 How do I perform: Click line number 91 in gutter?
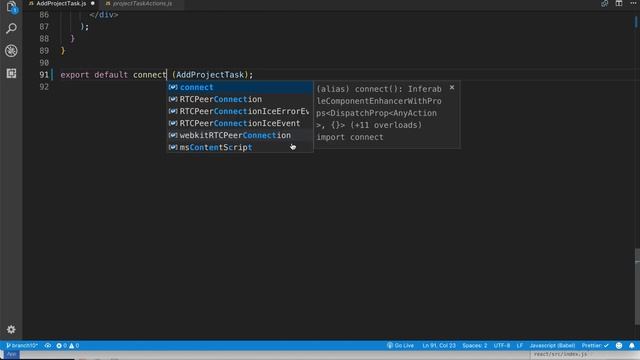[44, 75]
